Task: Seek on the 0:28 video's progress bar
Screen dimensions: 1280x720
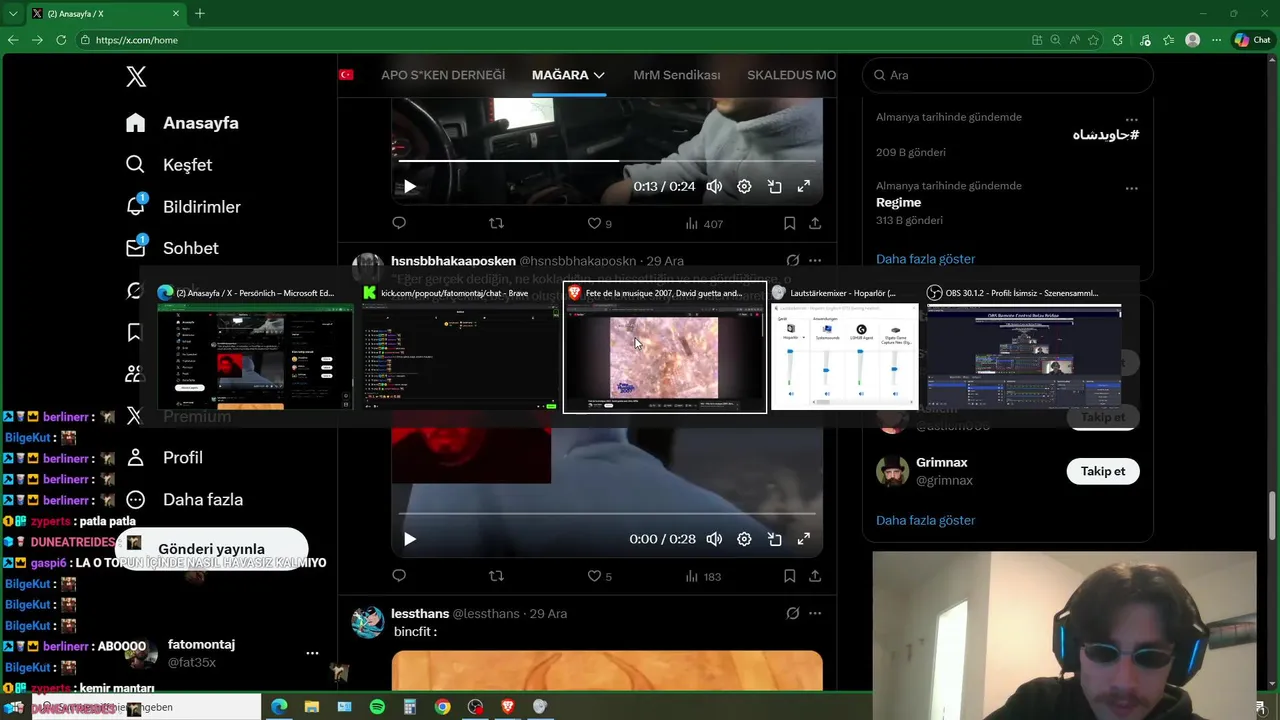Action: tap(607, 513)
